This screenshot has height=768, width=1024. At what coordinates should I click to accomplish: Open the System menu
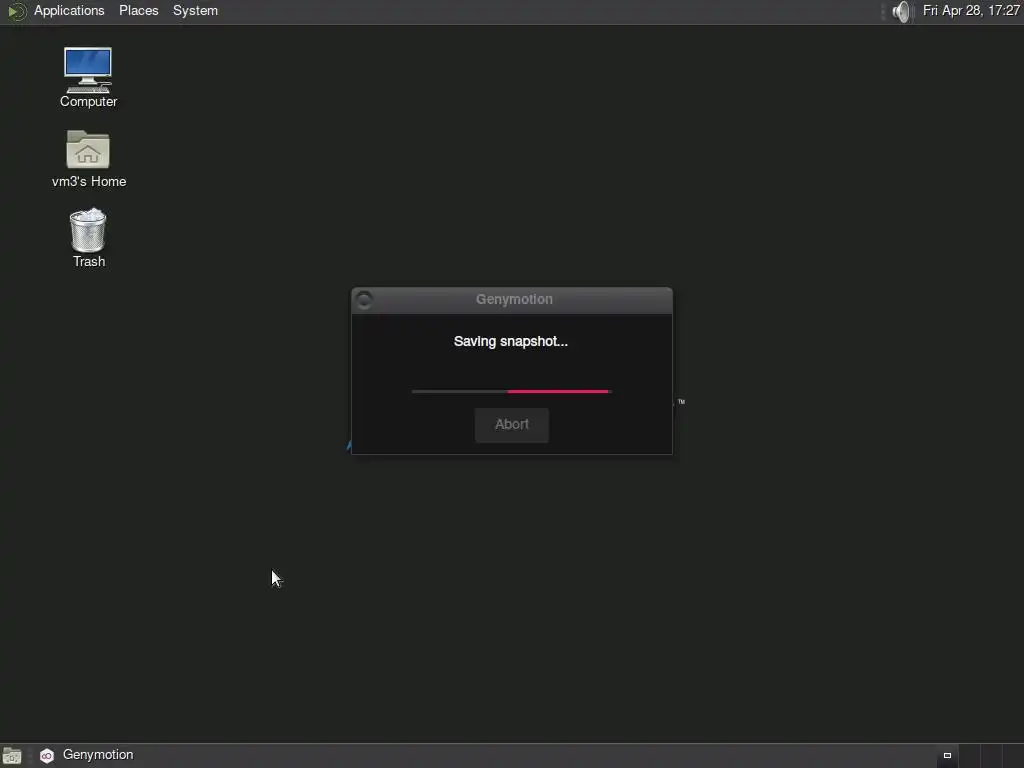click(x=195, y=10)
